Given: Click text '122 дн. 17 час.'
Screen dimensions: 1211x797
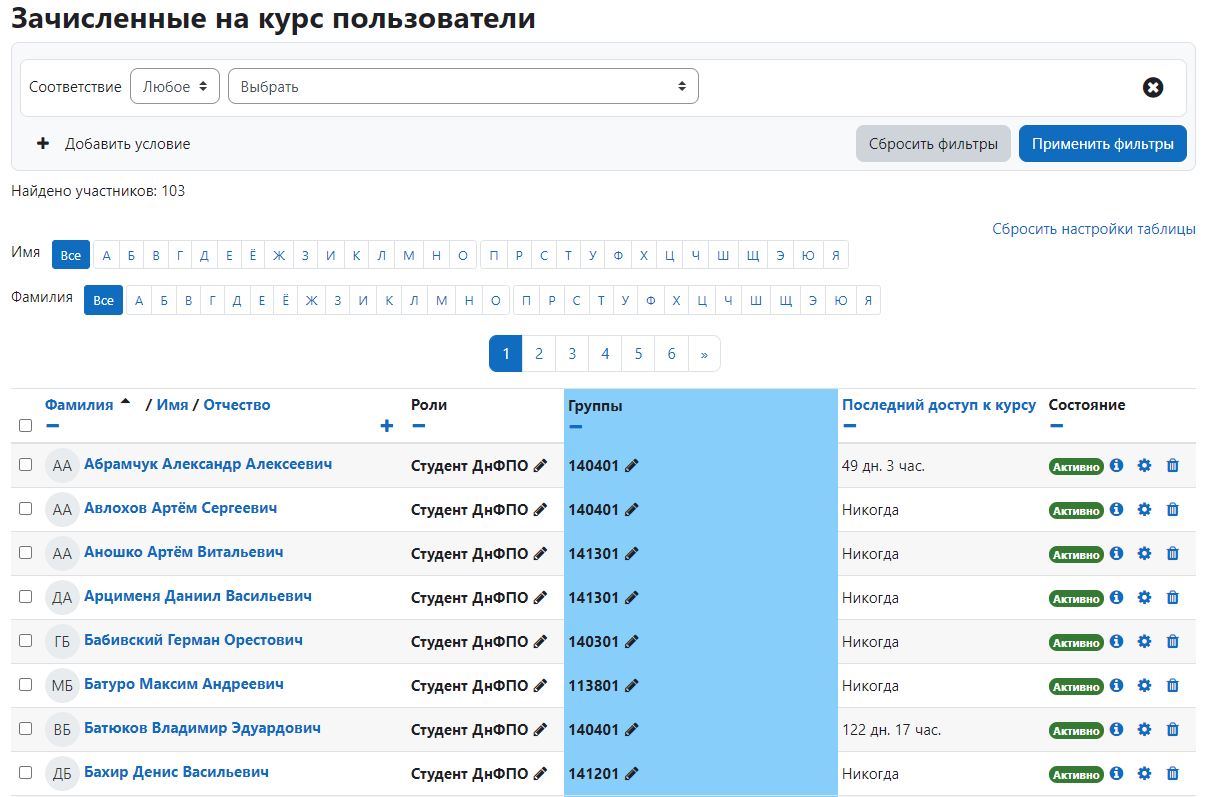Looking at the screenshot, I should 892,730.
